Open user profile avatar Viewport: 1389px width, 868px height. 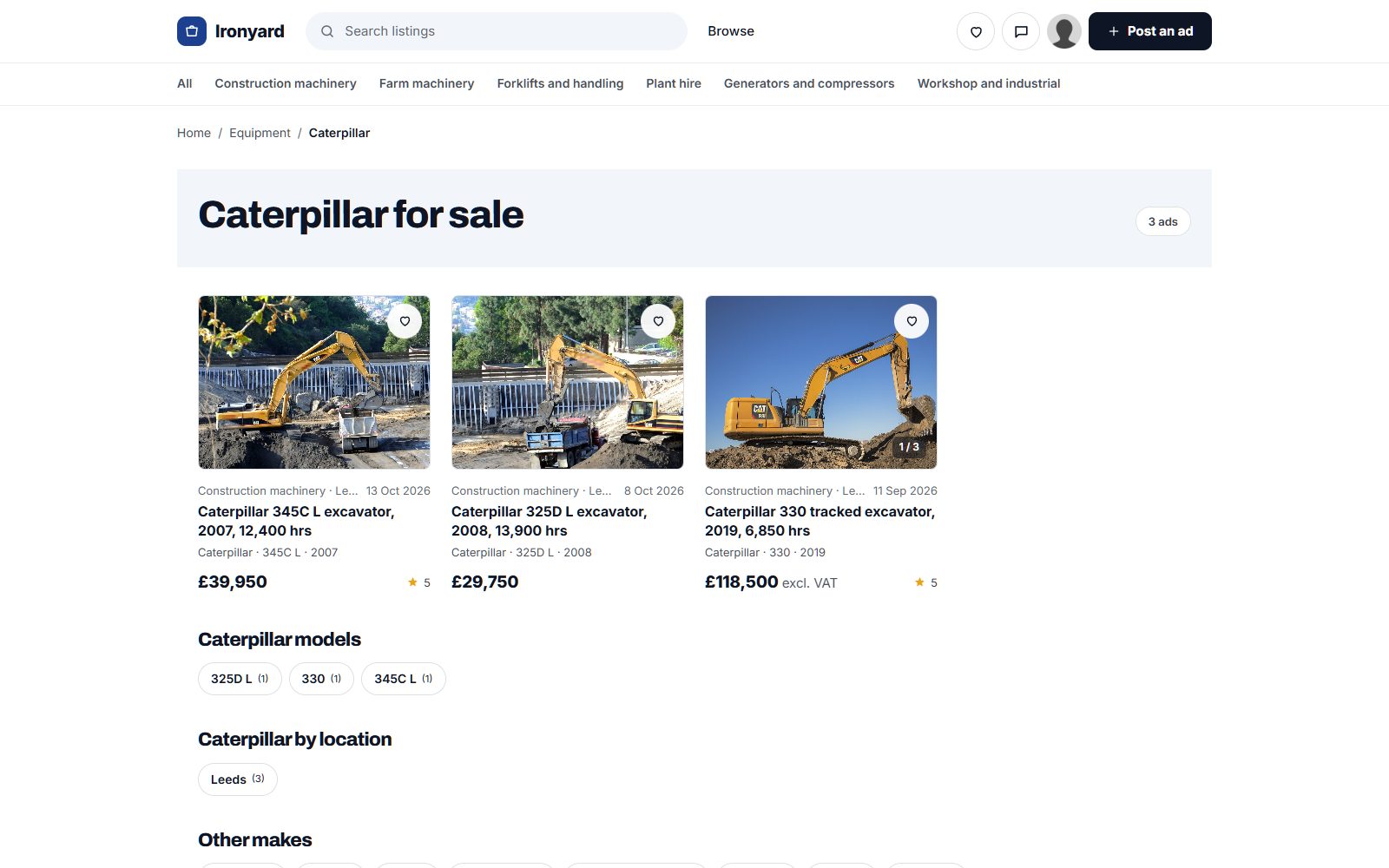1064,31
